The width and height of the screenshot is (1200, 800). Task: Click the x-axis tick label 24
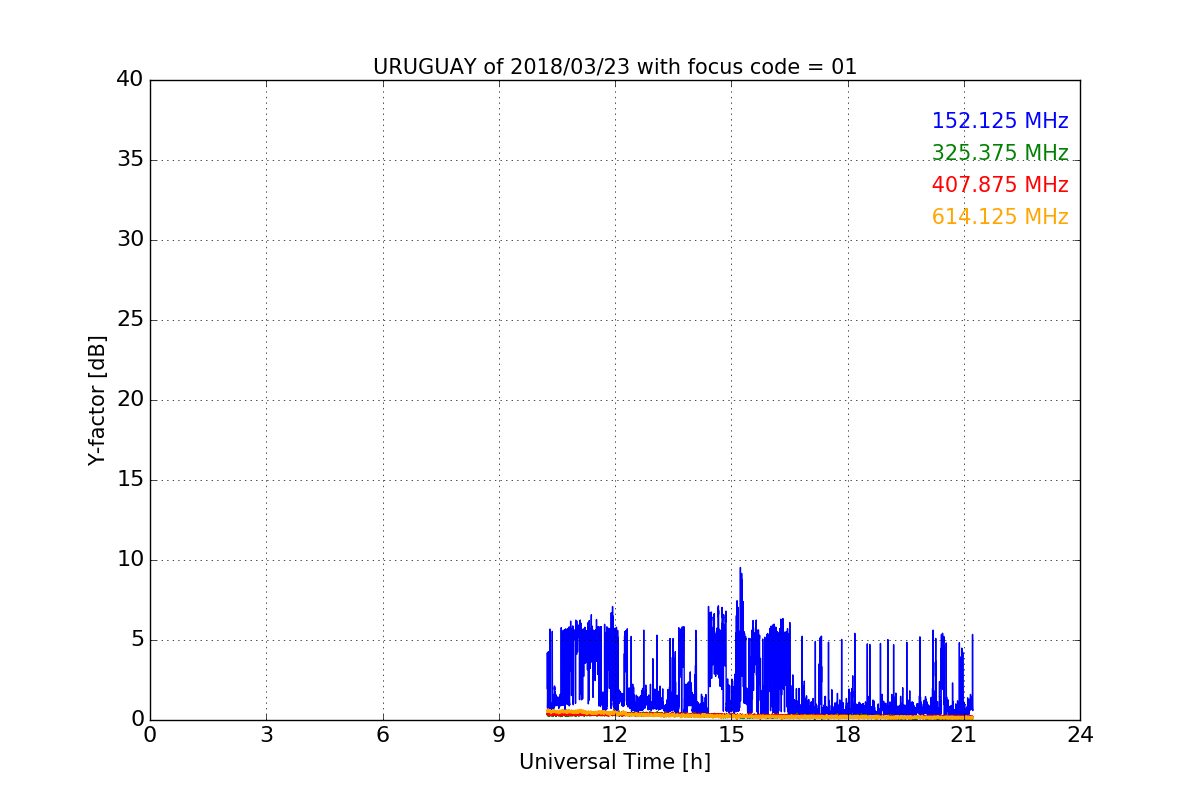[x=1080, y=735]
